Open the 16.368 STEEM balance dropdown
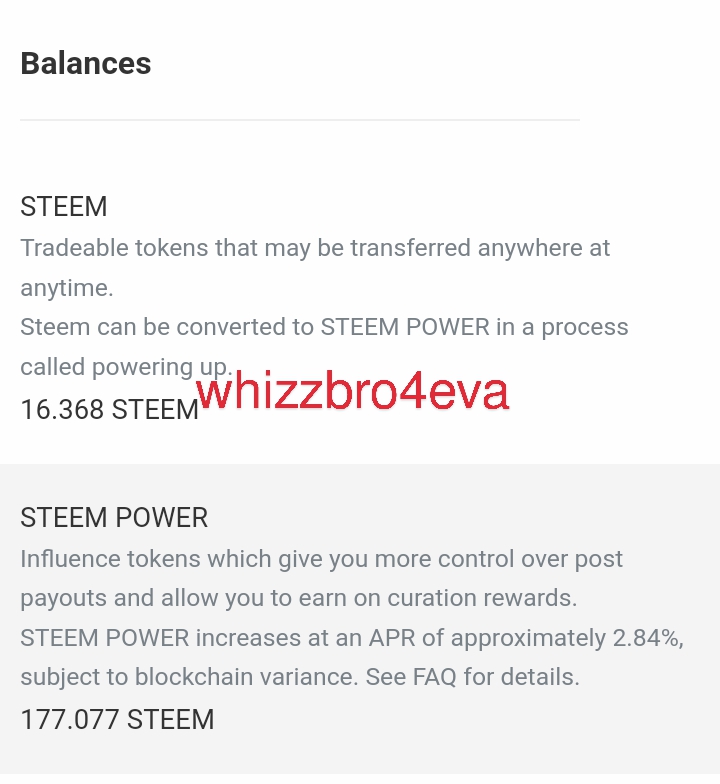The height and width of the screenshot is (784, 720). point(109,409)
